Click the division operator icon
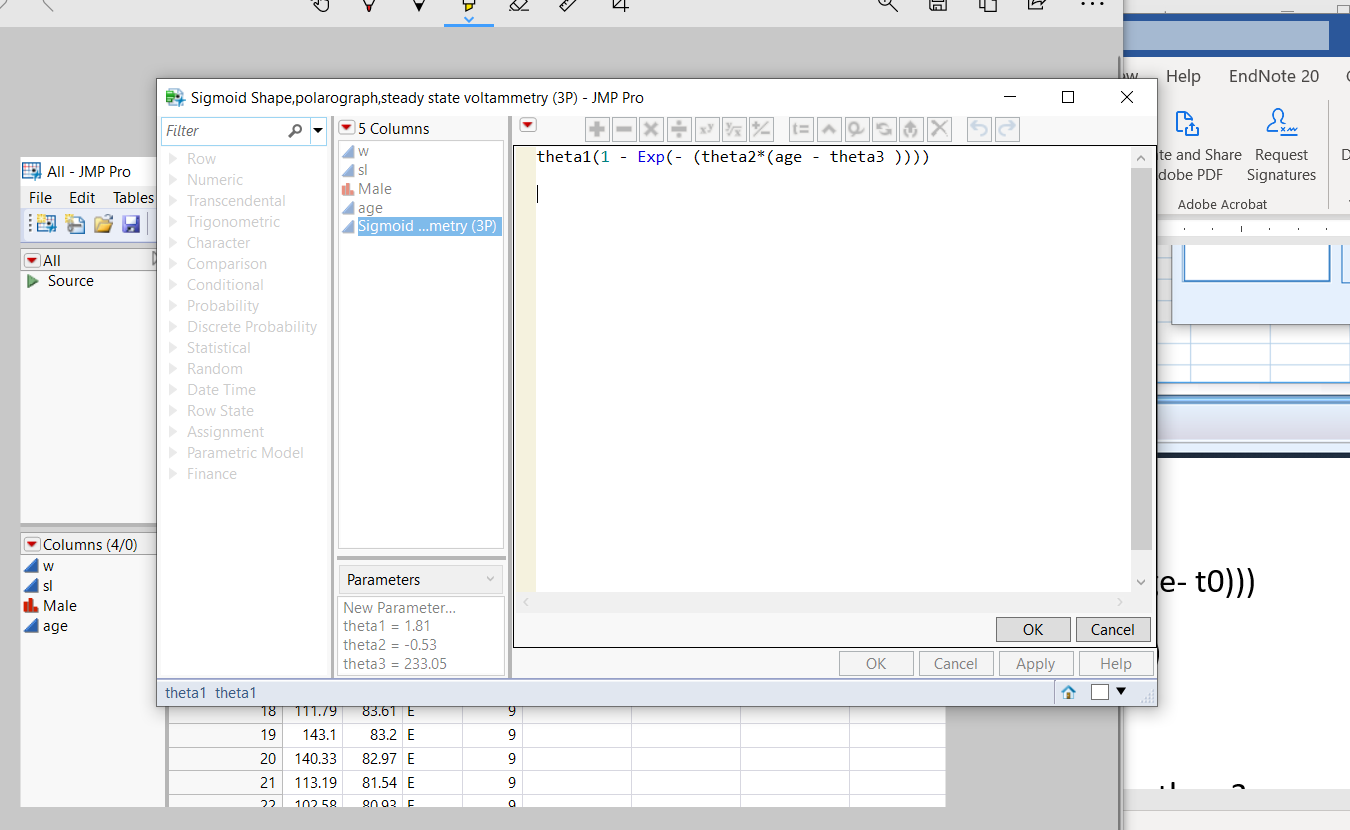Screen dimensions: 1350x830 point(677,129)
